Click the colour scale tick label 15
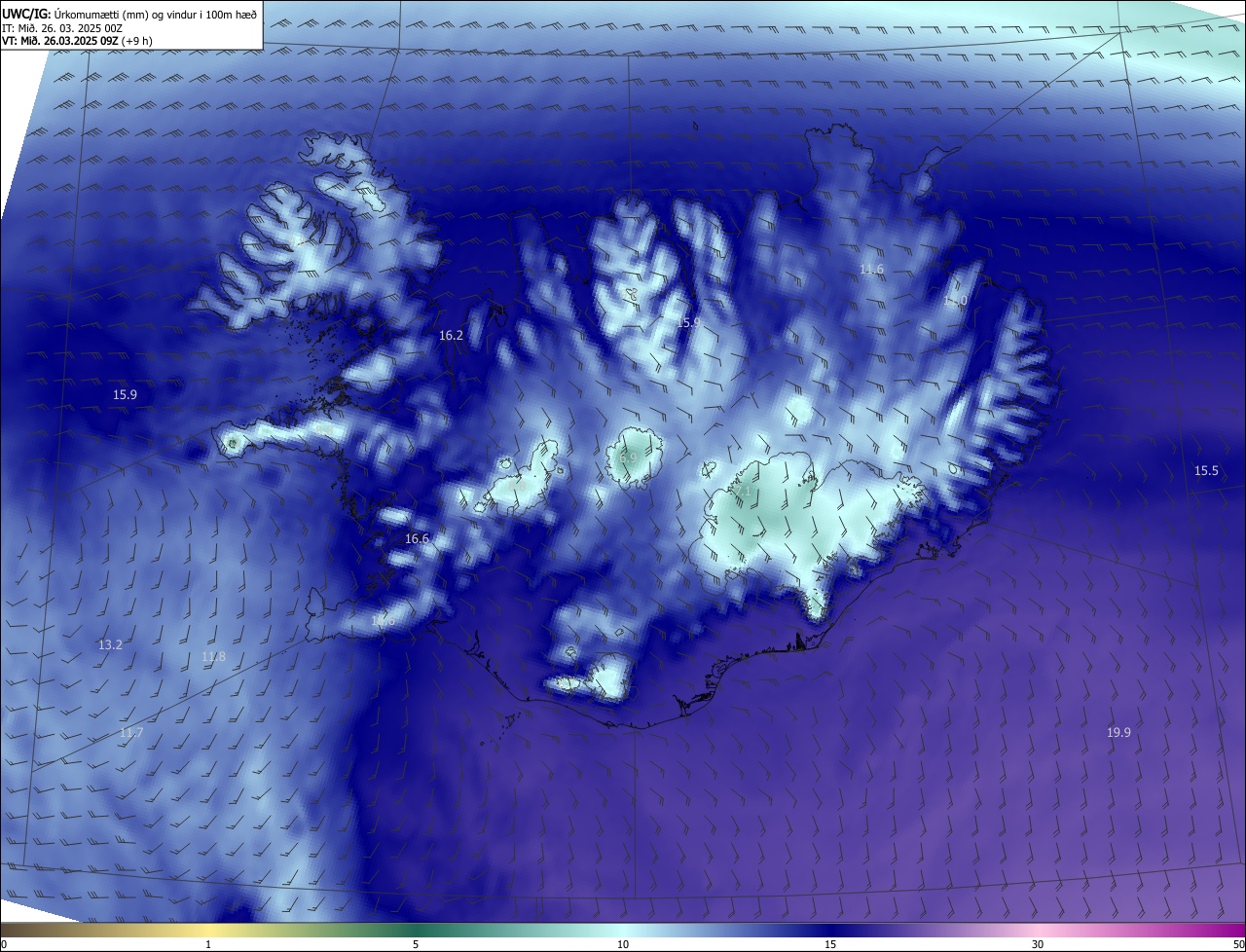 coord(830,944)
